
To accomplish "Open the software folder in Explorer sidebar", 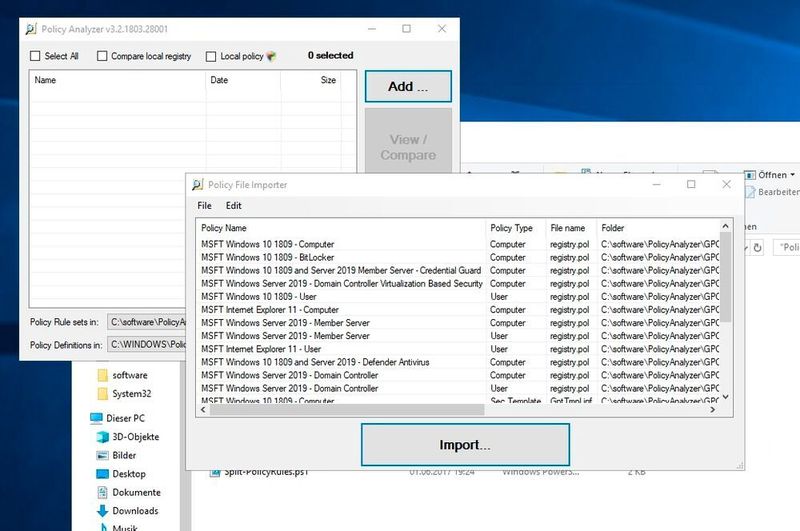I will (130, 375).
